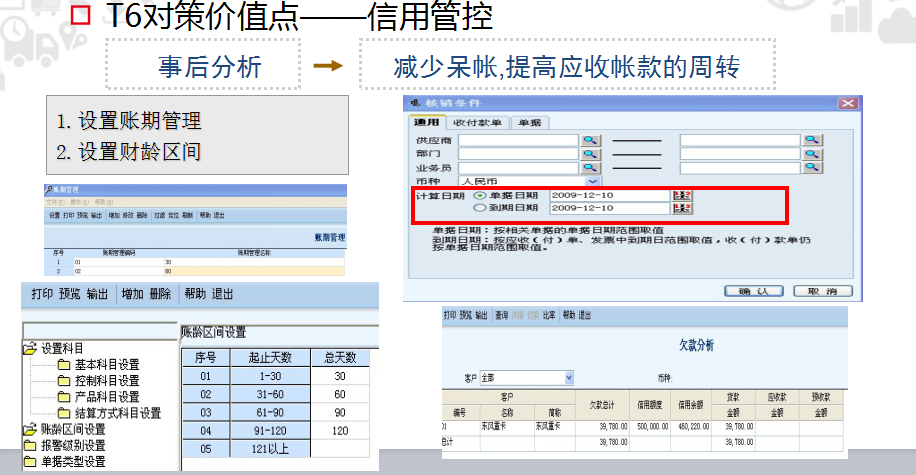This screenshot has width=916, height=475.
Task: Click the 单据类型设置 folder icon
Action: [x=30, y=462]
